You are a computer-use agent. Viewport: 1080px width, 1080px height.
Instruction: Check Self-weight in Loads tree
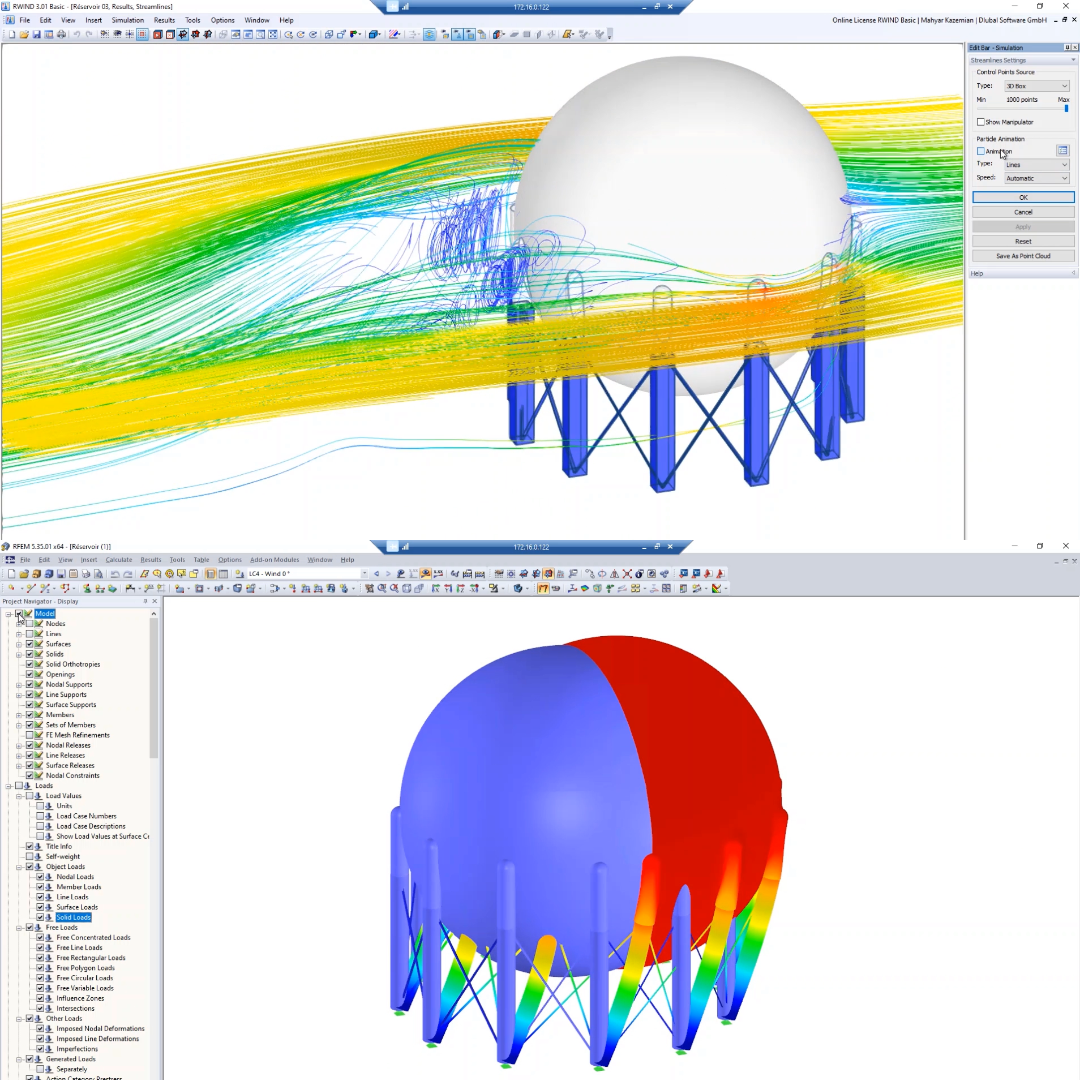click(x=30, y=856)
